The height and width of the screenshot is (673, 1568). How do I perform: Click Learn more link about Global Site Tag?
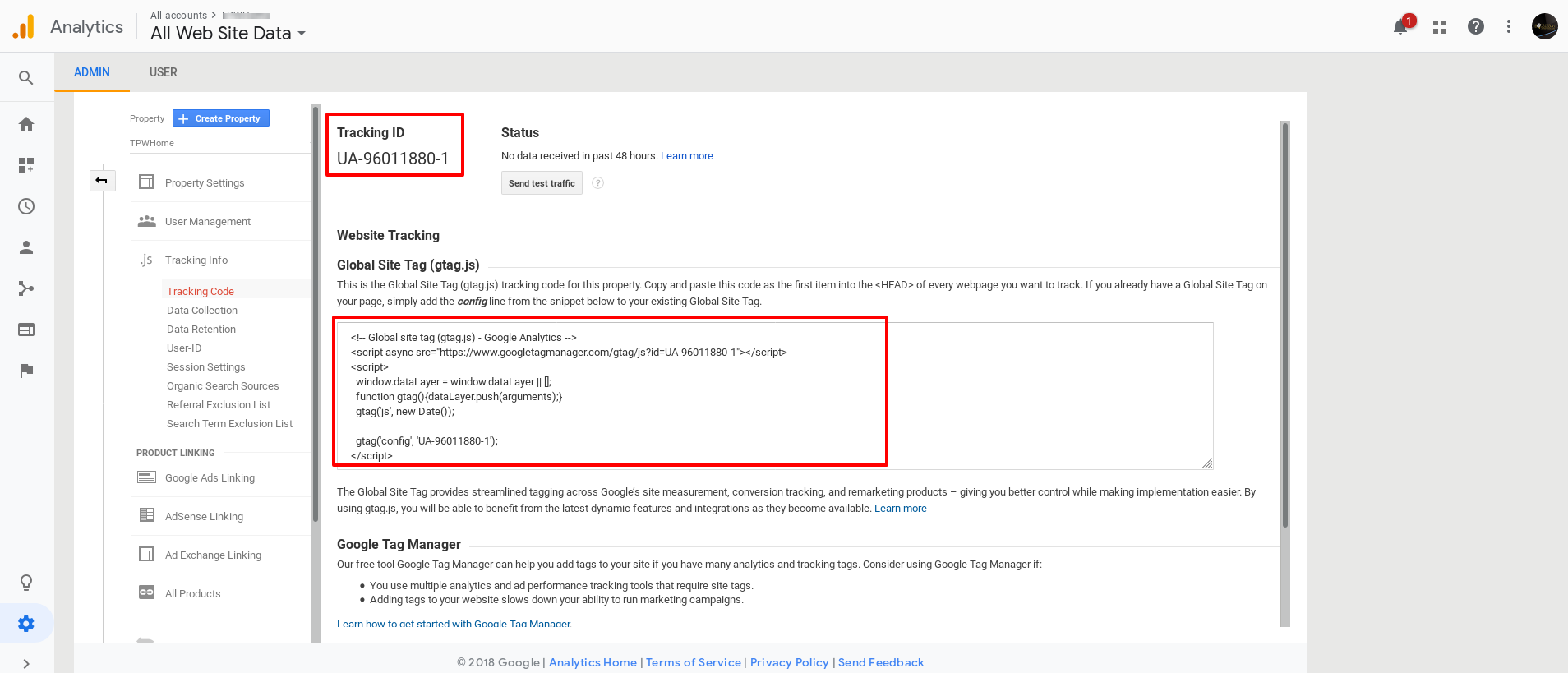[901, 509]
